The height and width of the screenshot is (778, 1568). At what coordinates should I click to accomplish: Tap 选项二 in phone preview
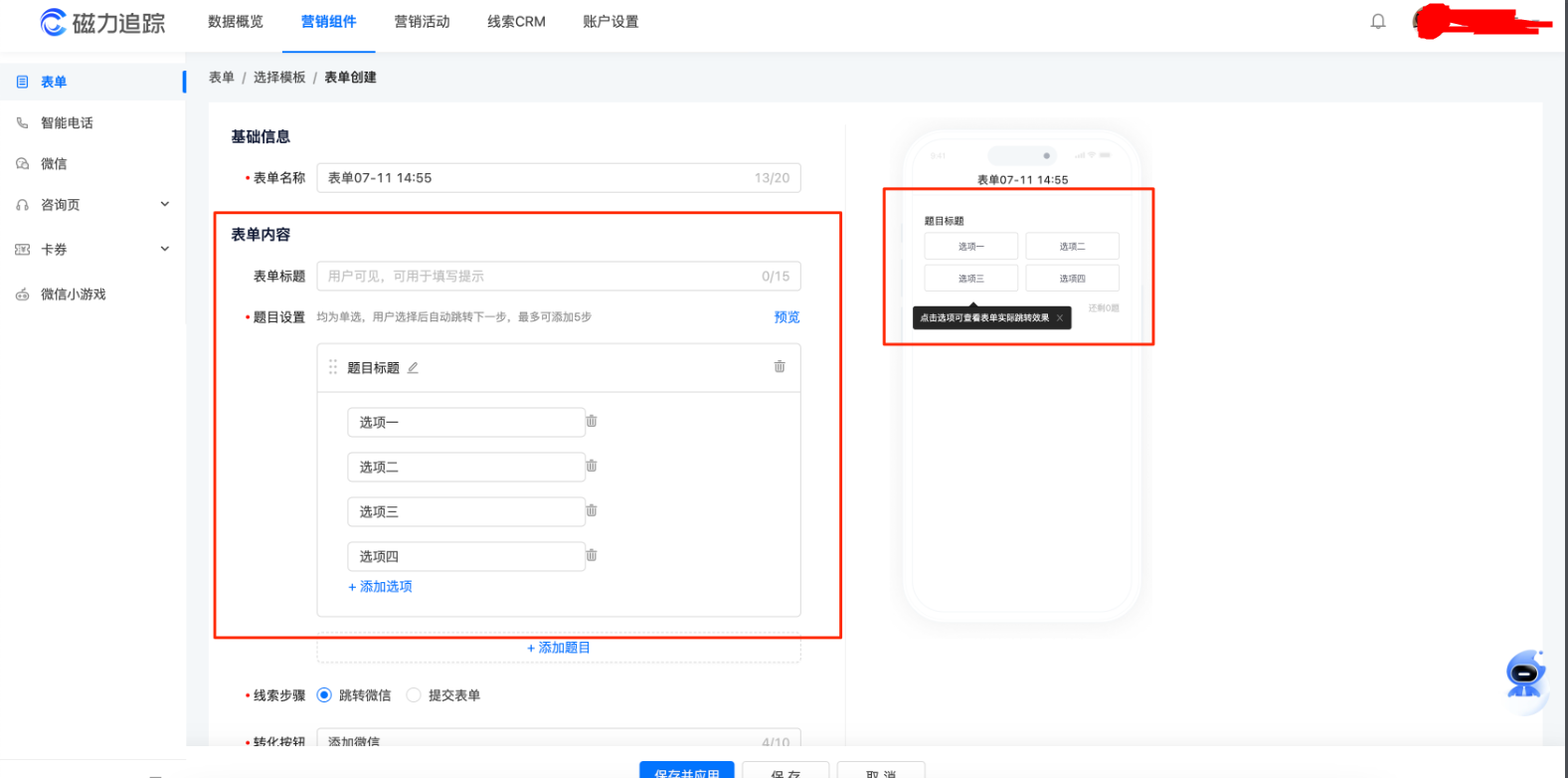click(x=1072, y=246)
